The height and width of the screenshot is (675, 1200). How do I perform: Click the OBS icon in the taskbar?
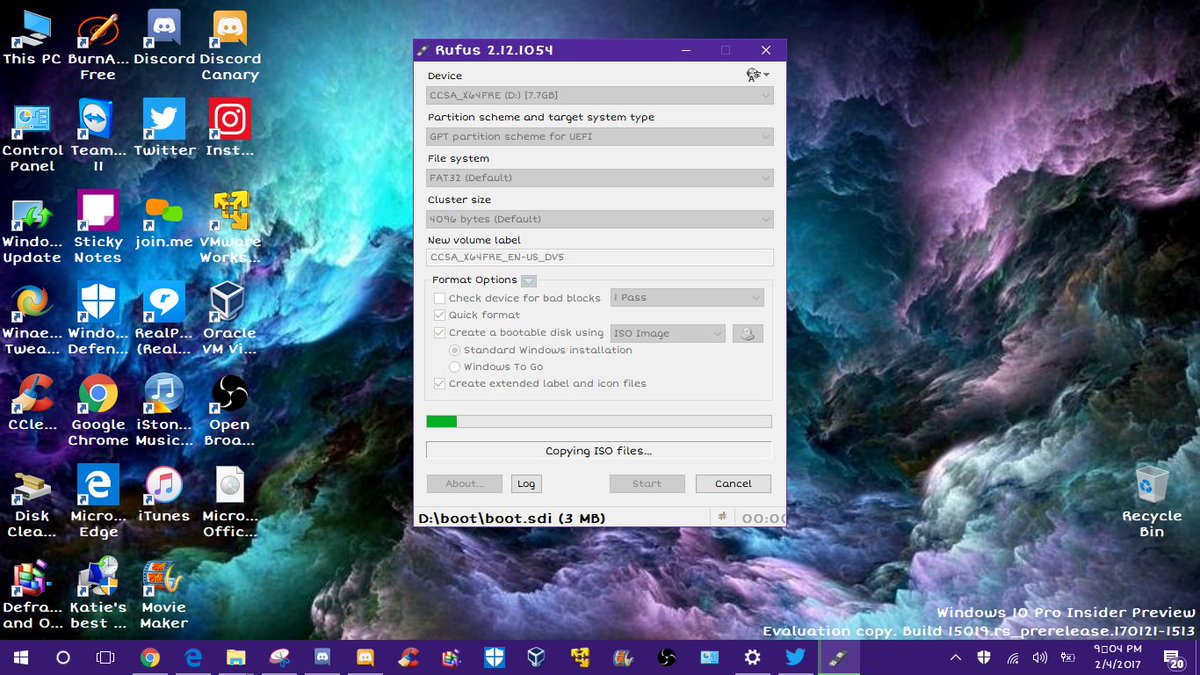pyautogui.click(x=667, y=657)
